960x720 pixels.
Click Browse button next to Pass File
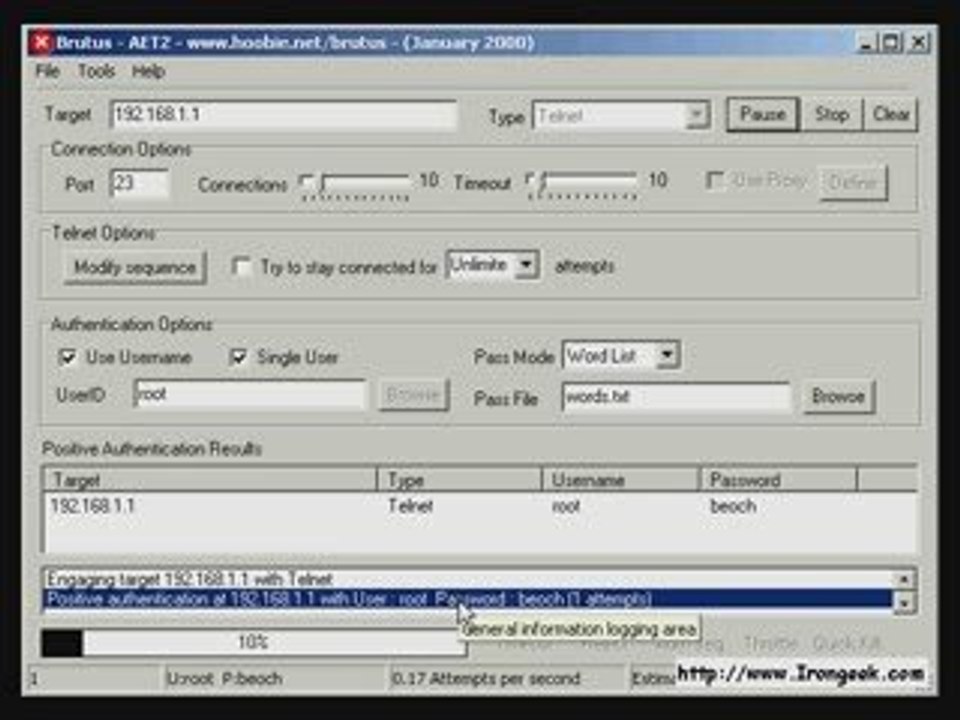pos(839,397)
